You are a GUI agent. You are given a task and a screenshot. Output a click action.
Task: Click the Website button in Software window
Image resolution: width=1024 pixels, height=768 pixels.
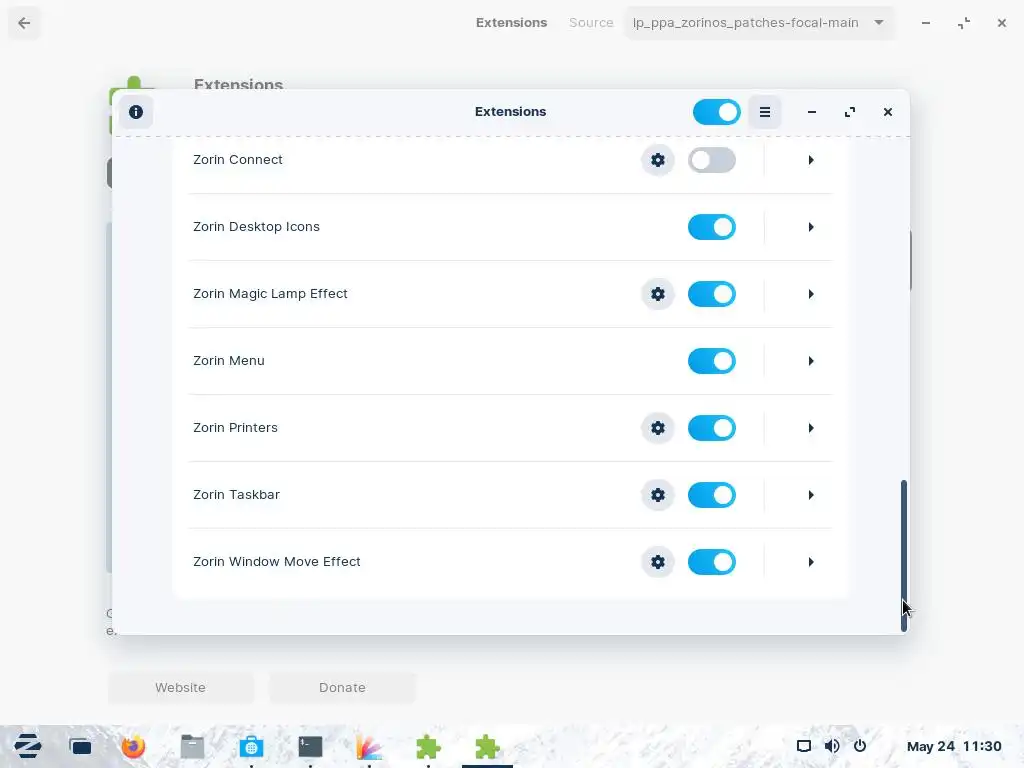[180, 688]
